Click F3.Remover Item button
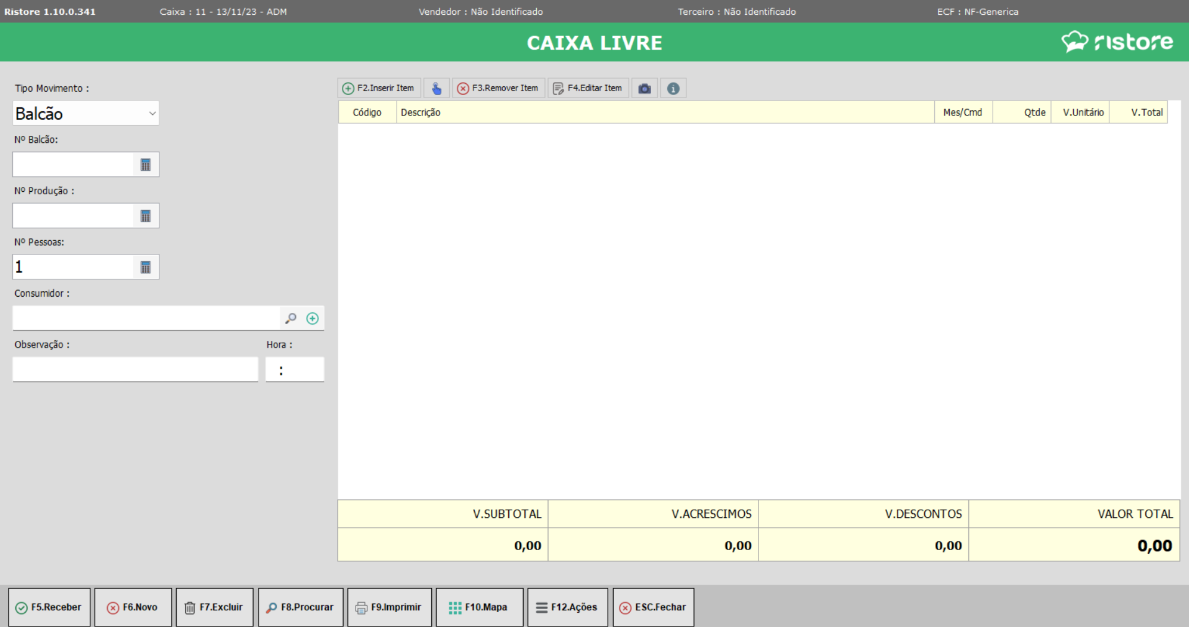Screen dimensions: 1189x627 [x=497, y=88]
